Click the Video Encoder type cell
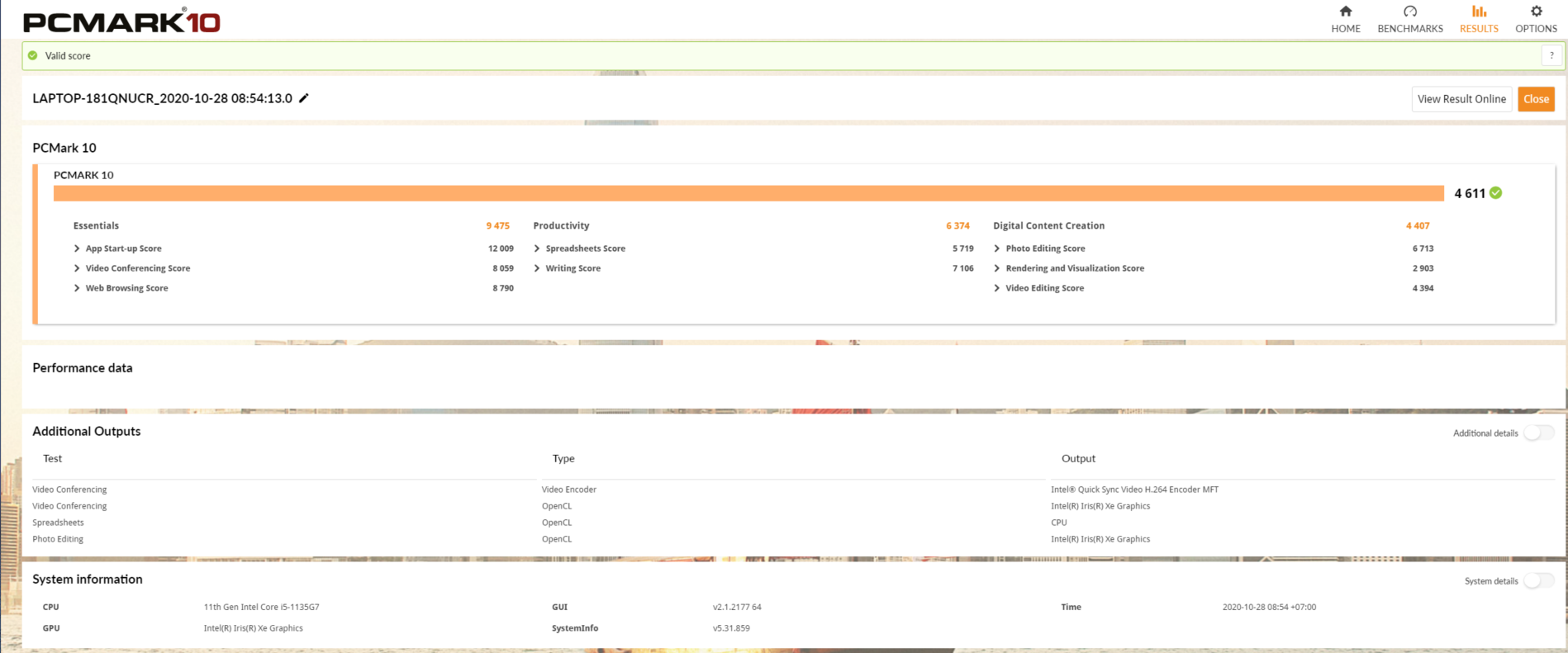Screen dimensions: 1568x653 pos(569,490)
